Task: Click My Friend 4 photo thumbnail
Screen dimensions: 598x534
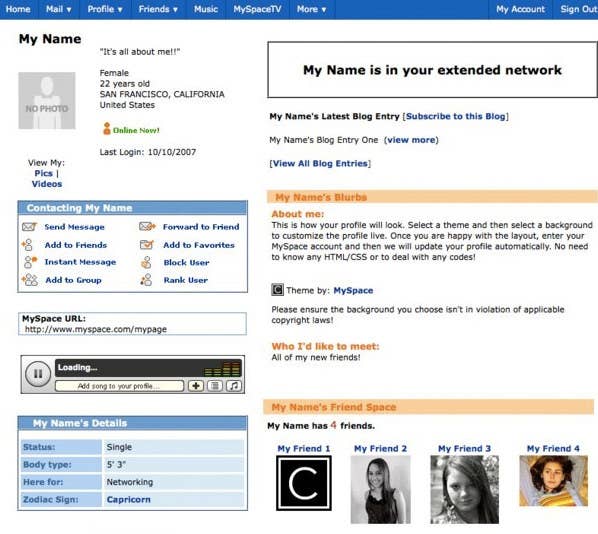Action: [553, 481]
